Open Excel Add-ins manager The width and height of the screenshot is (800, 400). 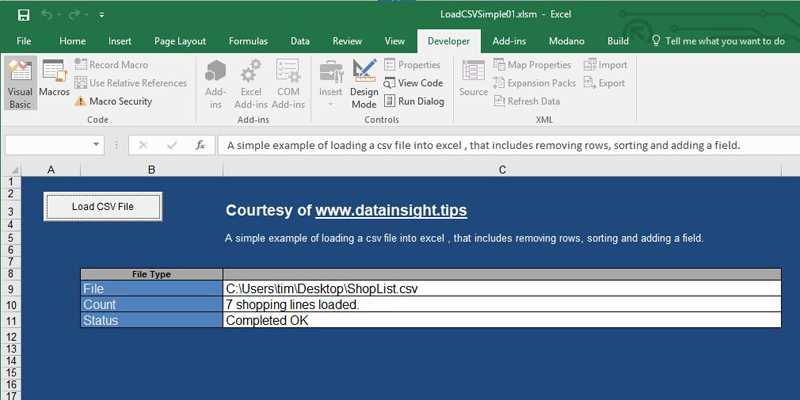click(x=251, y=84)
